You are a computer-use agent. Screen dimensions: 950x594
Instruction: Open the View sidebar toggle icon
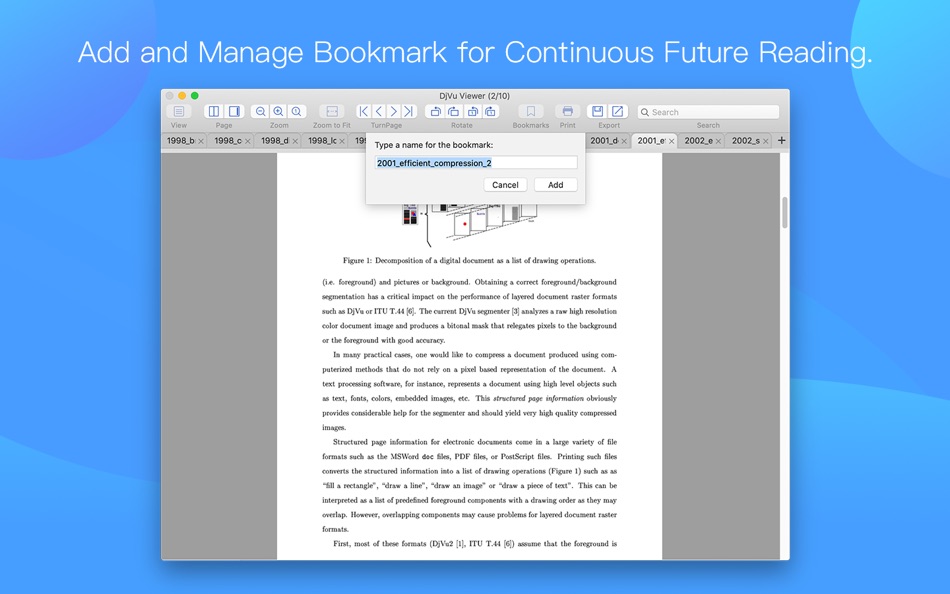179,112
